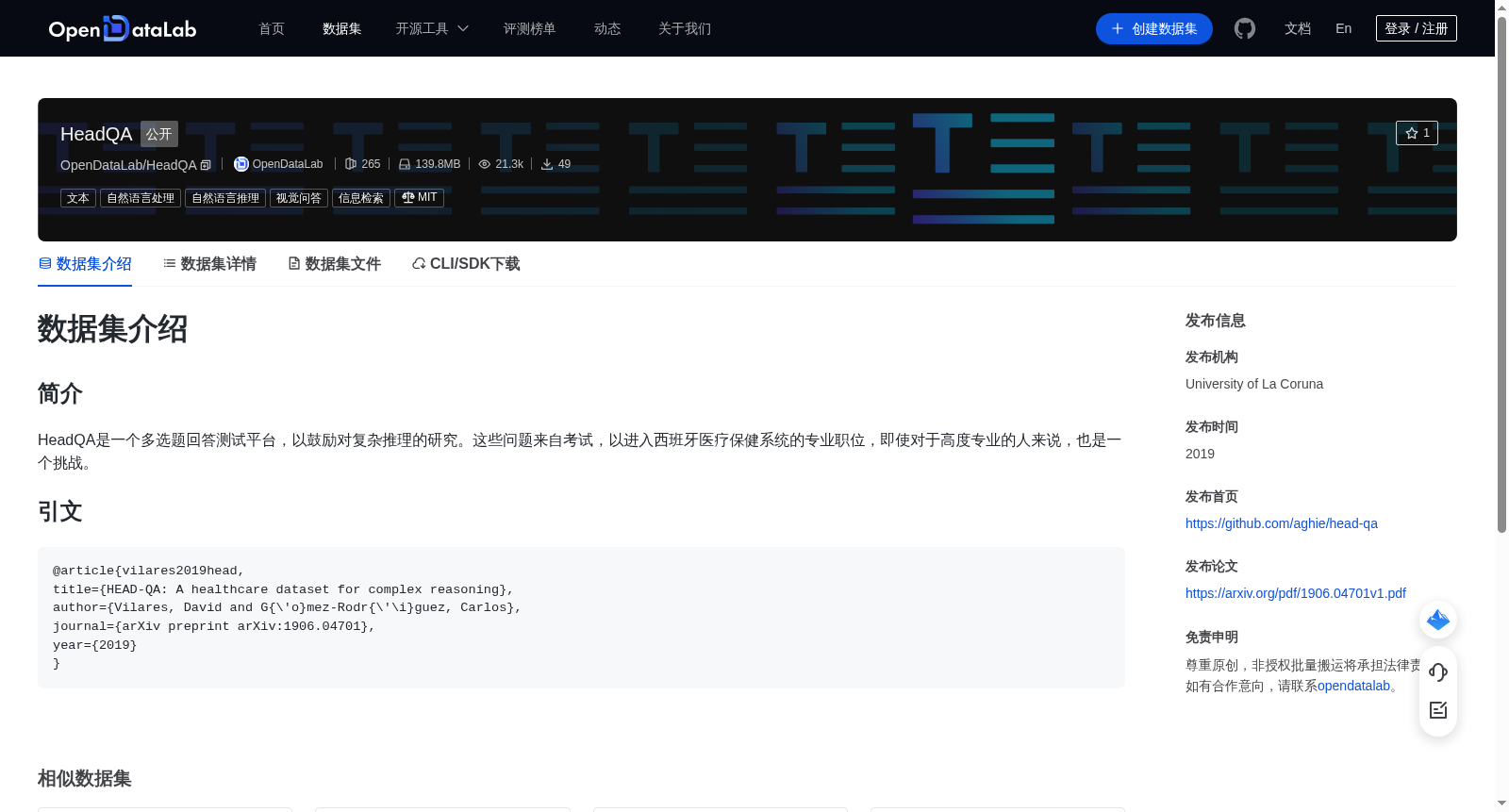The height and width of the screenshot is (812, 1509).
Task: Click the 视觉问答 tag
Action: [x=299, y=198]
